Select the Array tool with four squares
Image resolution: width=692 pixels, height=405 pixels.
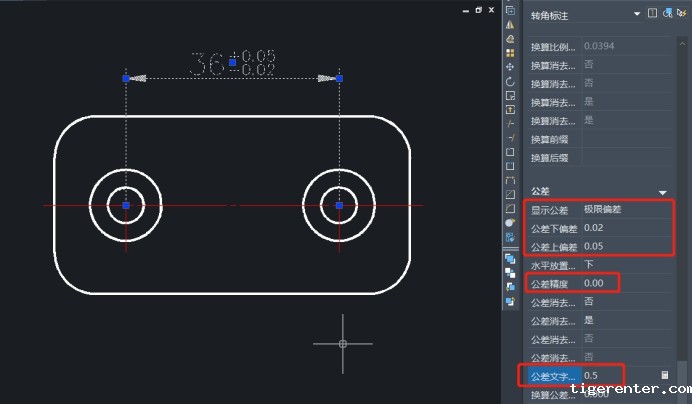pyautogui.click(x=510, y=52)
